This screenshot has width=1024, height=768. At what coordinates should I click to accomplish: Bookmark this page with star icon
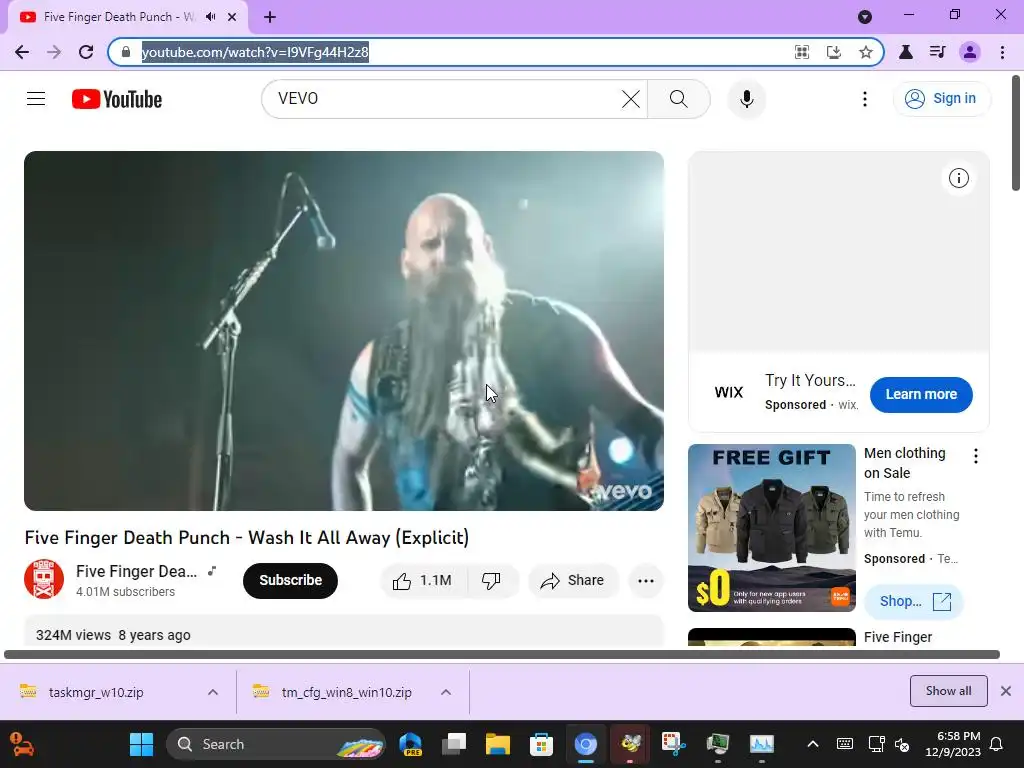(866, 52)
